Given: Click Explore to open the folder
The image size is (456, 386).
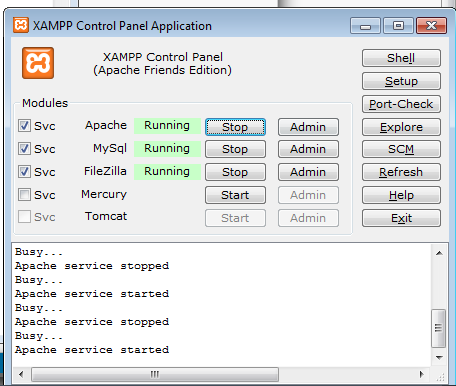Looking at the screenshot, I should pyautogui.click(x=401, y=127).
